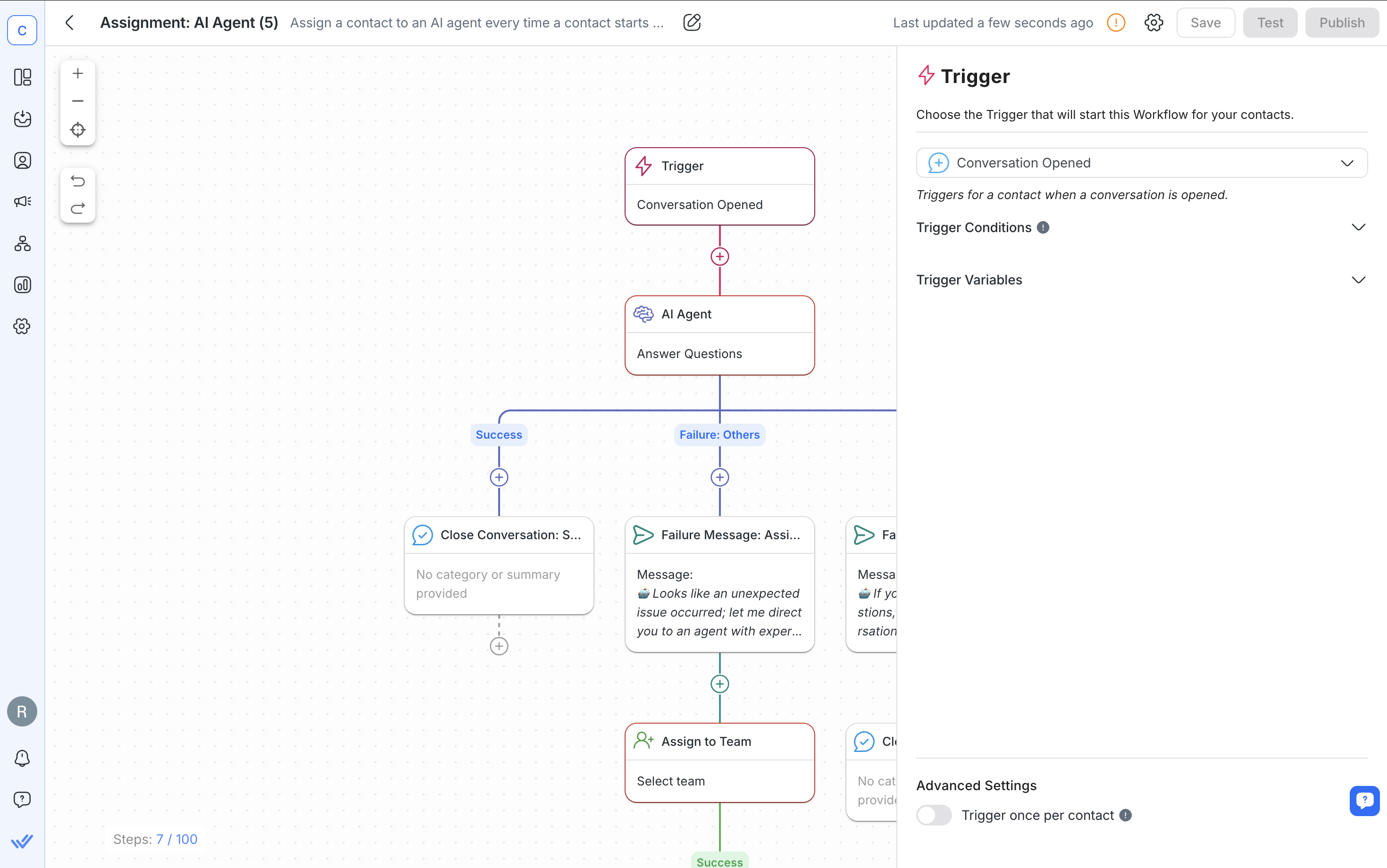Open the Inbox from the left sidebar

[22, 119]
